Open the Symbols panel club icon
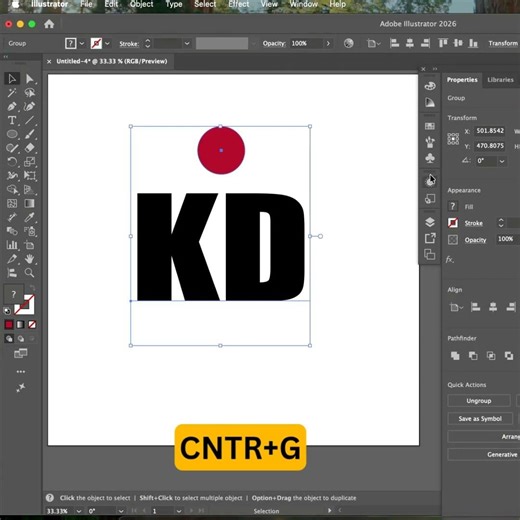The width and height of the screenshot is (520, 520). 430,158
